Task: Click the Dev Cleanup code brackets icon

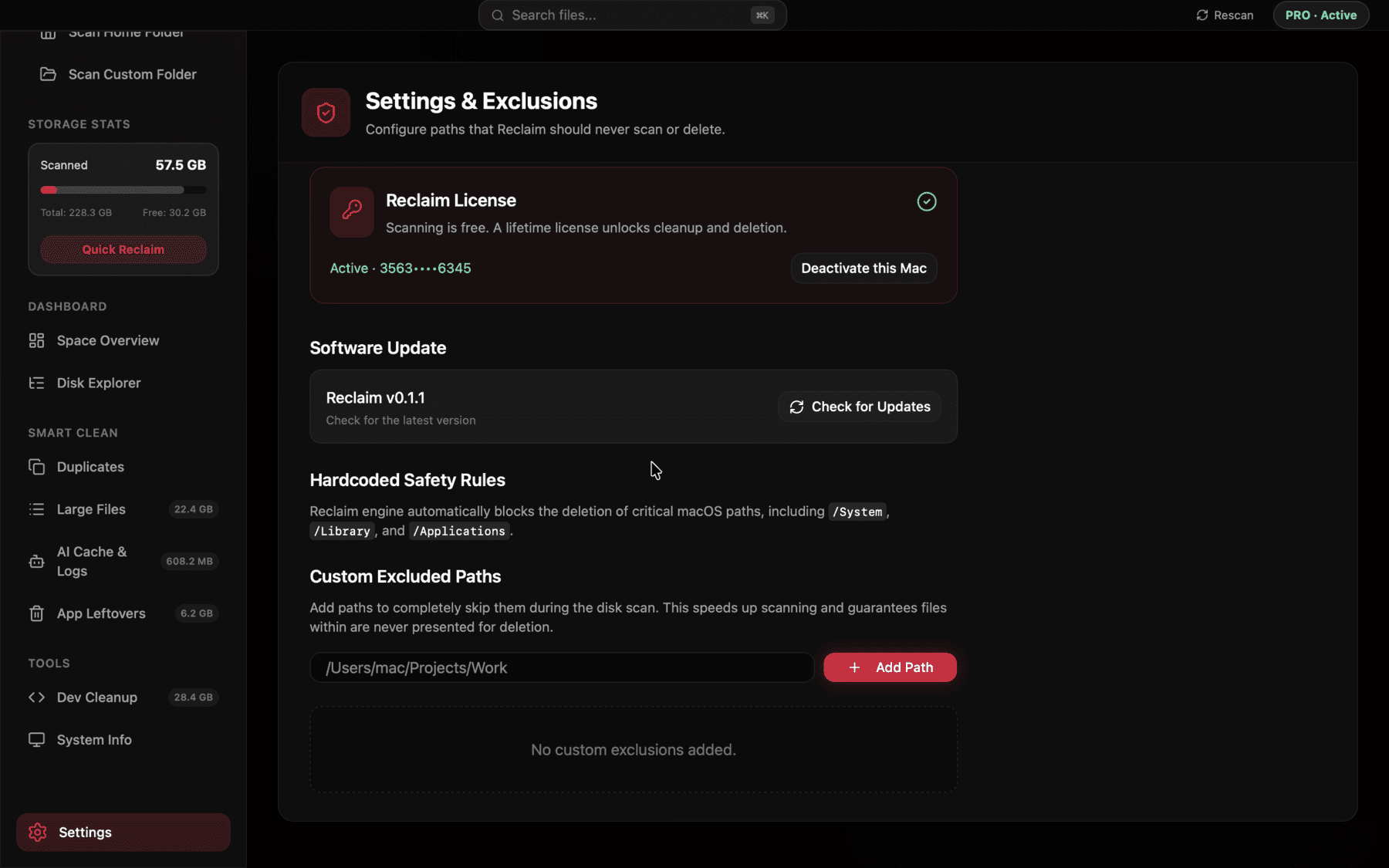Action: point(36,697)
